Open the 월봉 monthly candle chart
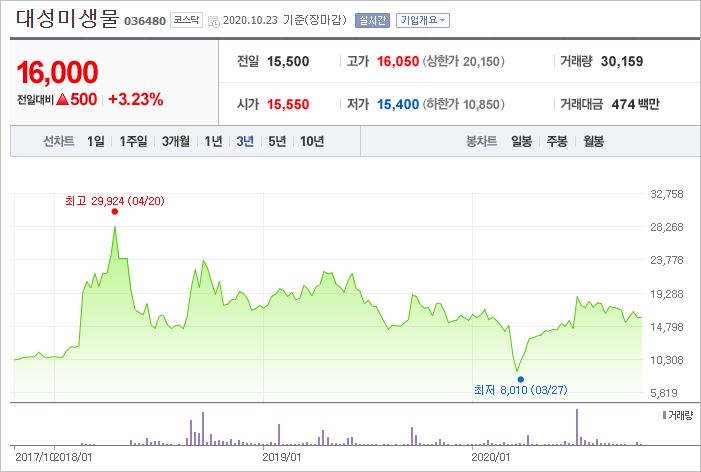Screen dimensions: 701x472 click(593, 142)
